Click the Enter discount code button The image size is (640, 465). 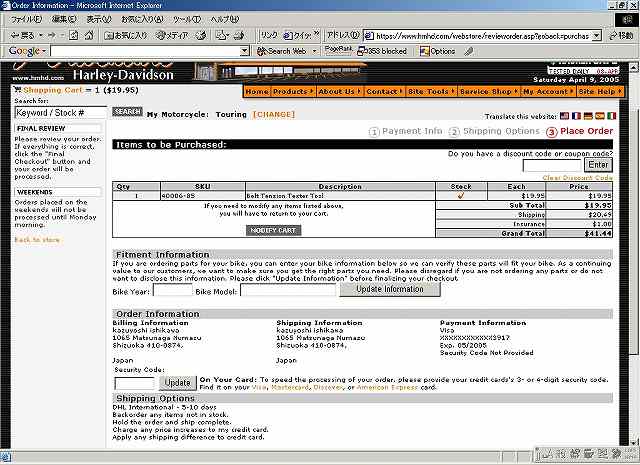click(598, 165)
